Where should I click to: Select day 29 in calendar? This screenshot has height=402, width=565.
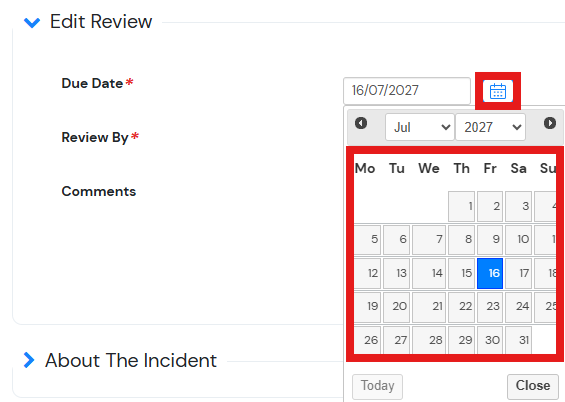pos(462,340)
